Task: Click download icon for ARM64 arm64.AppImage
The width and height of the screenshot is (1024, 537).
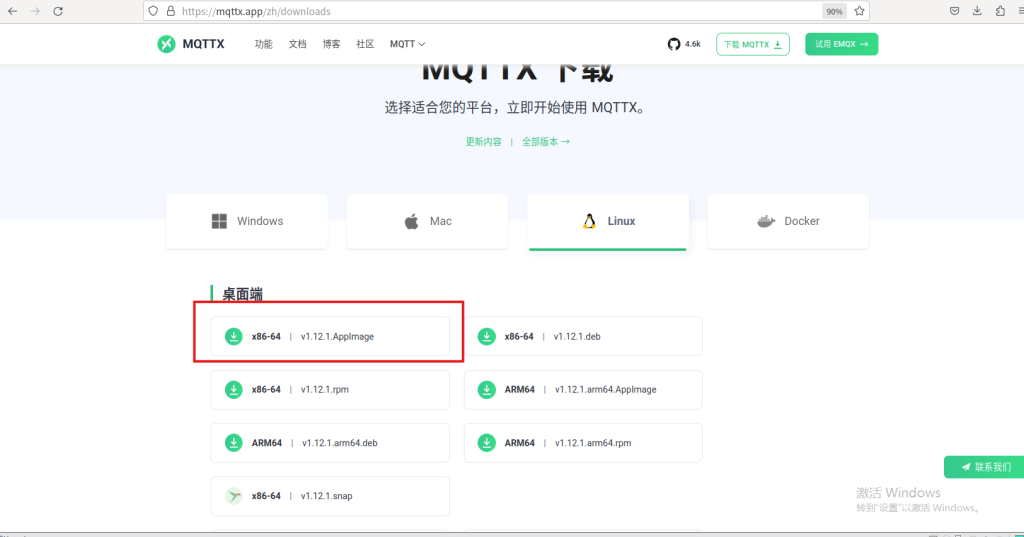Action: pyautogui.click(x=486, y=389)
